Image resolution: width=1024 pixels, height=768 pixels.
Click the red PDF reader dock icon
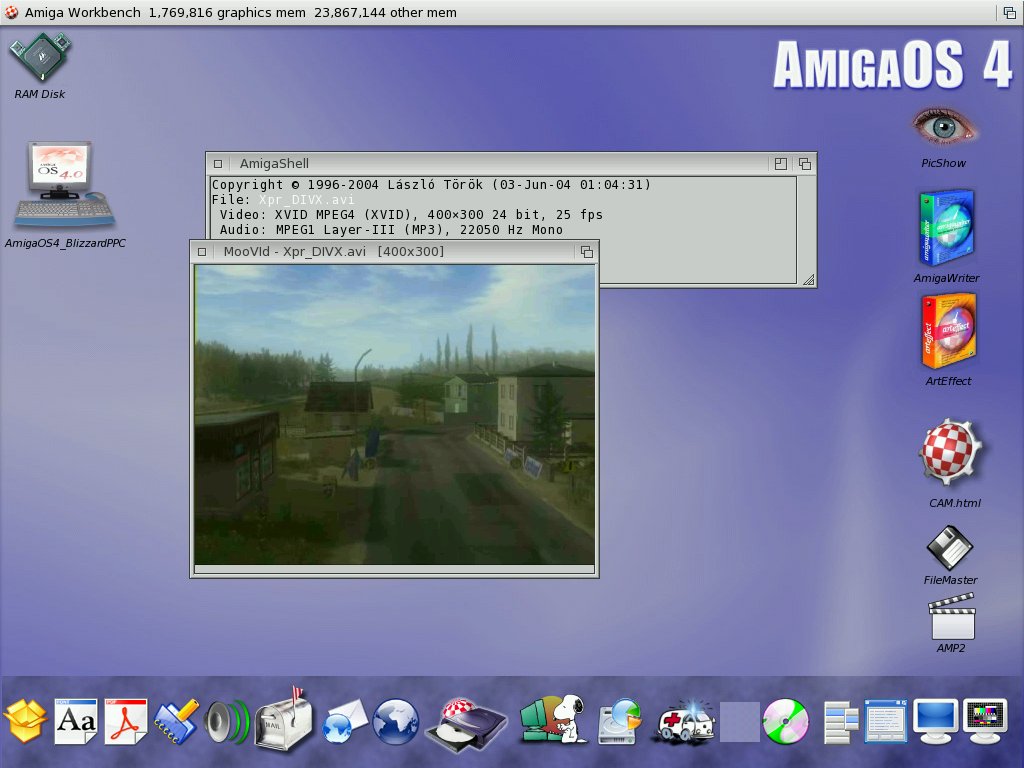[126, 721]
